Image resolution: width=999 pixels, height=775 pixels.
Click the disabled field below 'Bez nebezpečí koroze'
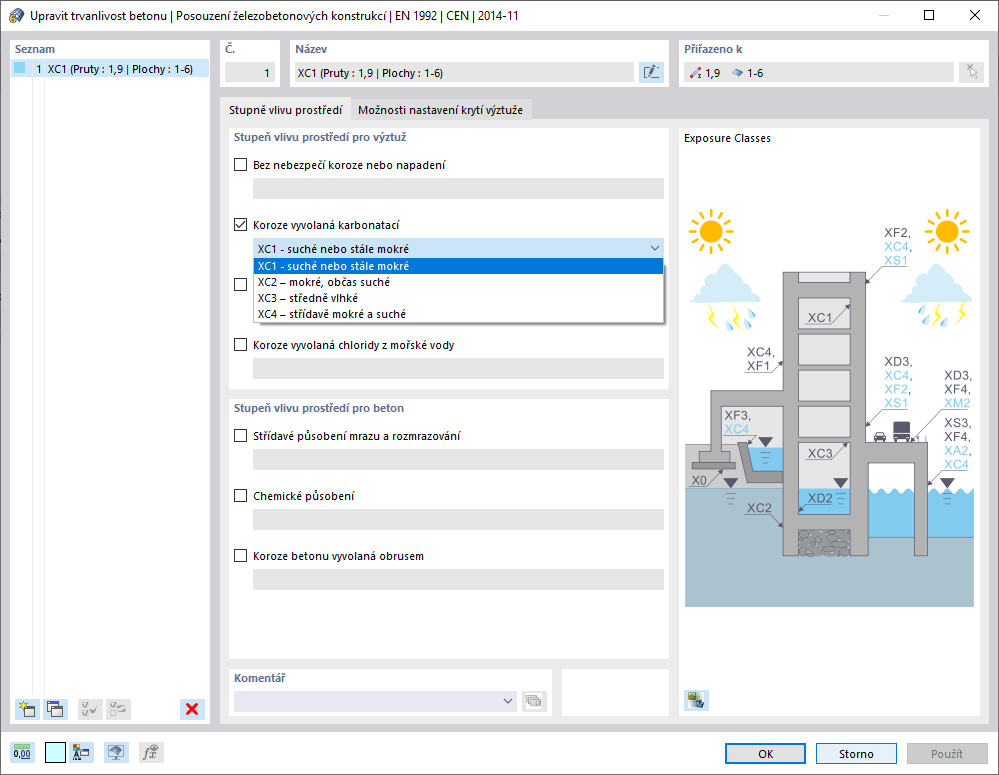(458, 189)
